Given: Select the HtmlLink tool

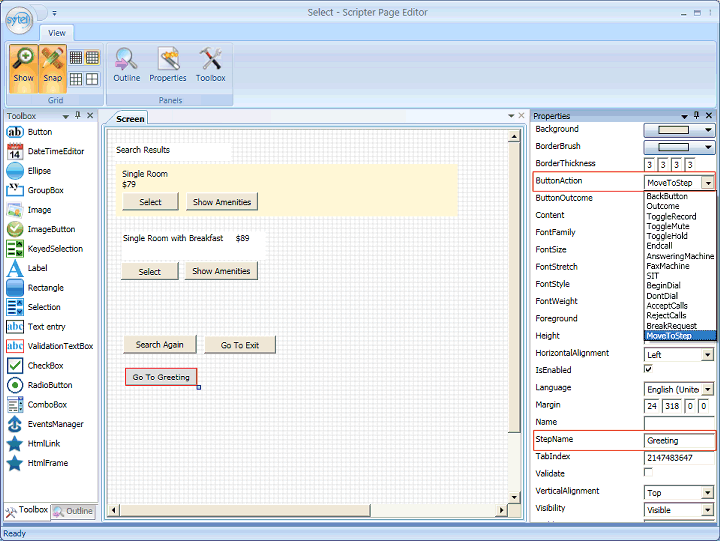Looking at the screenshot, I should [x=34, y=443].
